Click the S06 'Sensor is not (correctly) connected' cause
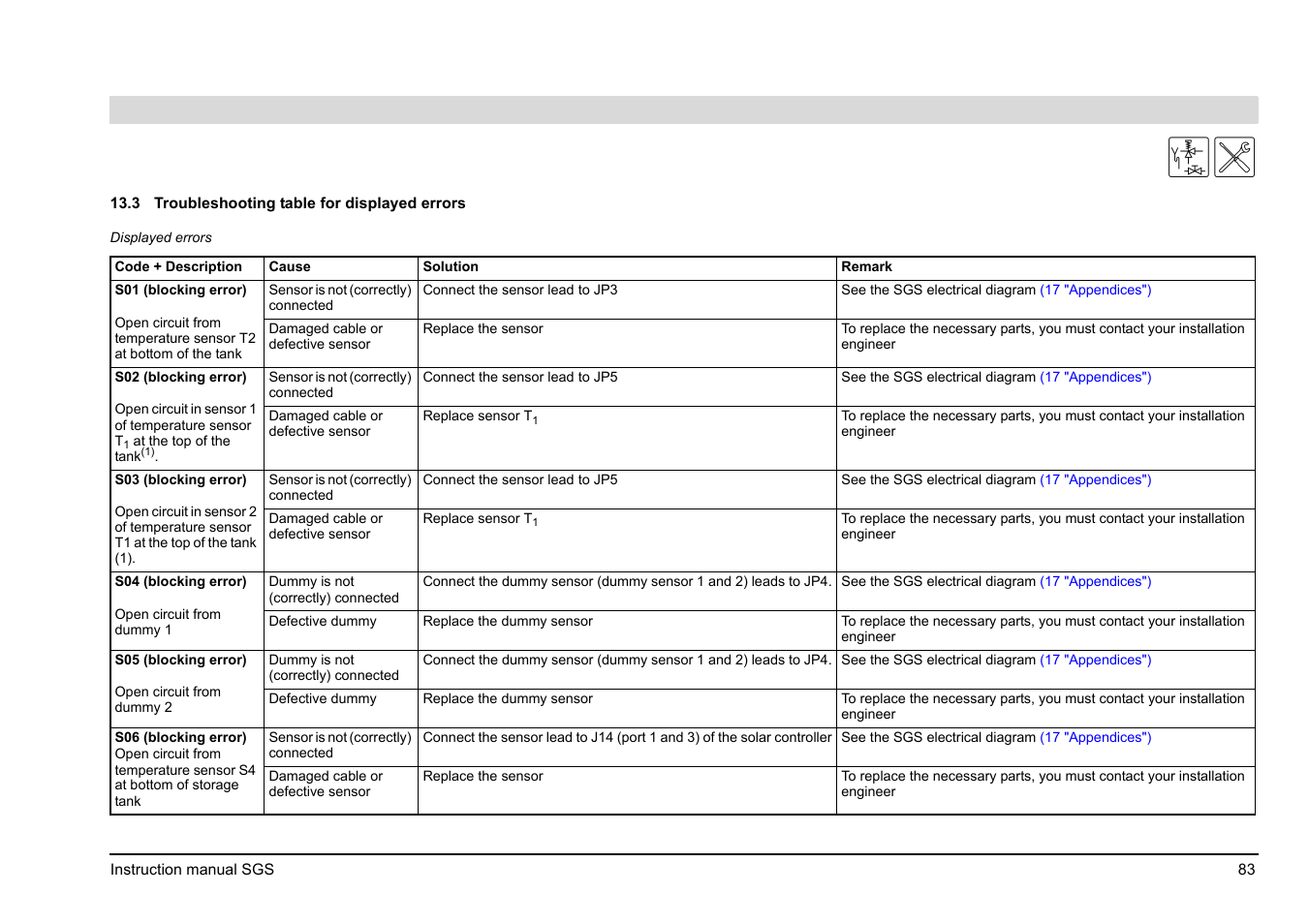1309x924 pixels. pyautogui.click(x=340, y=745)
